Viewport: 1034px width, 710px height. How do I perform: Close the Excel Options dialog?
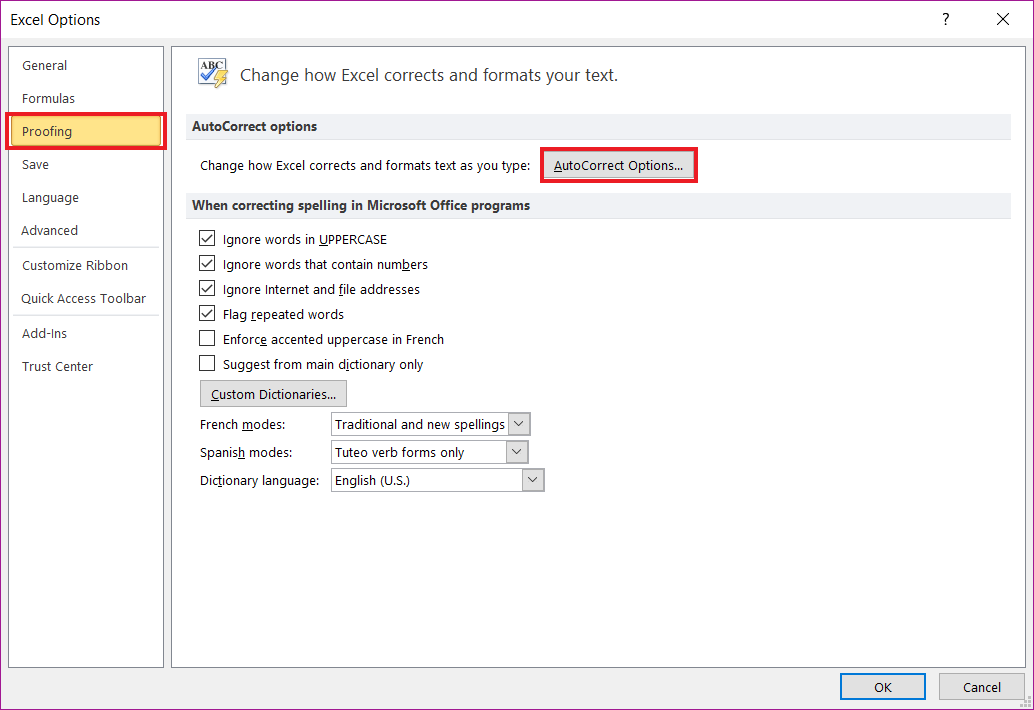1002,19
